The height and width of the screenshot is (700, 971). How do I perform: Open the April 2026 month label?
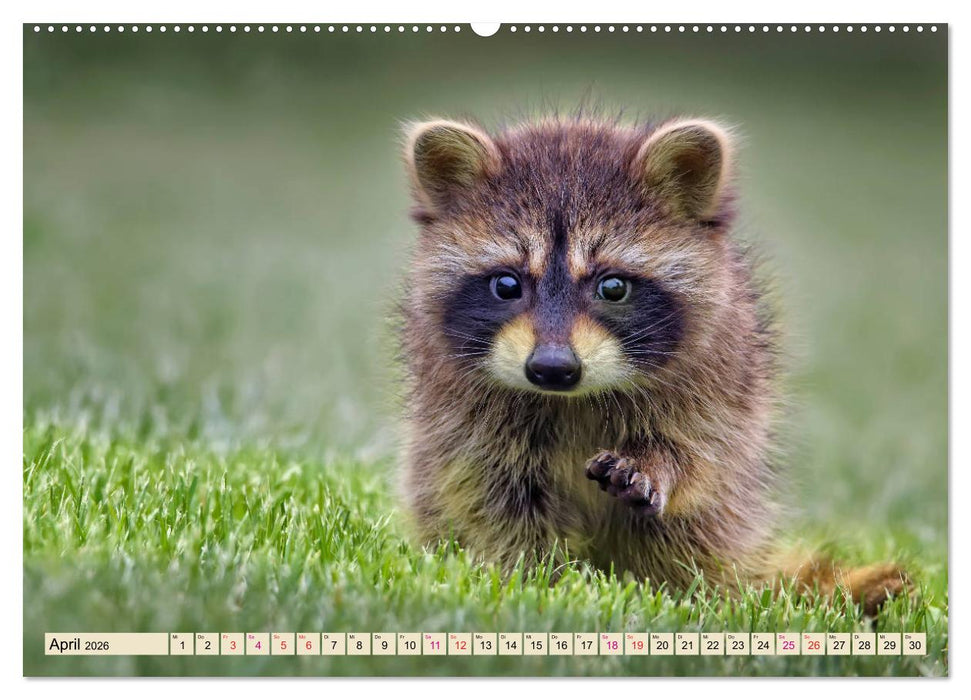[68, 645]
